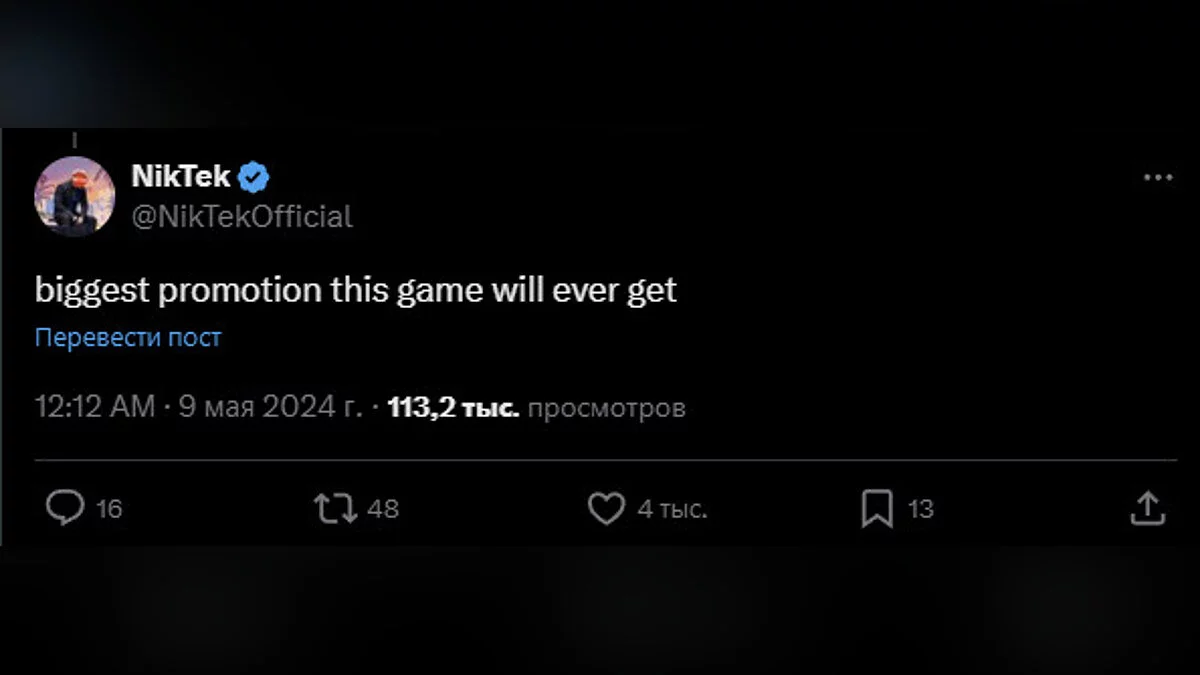Click the 113,2 тыс. views count
The height and width of the screenshot is (675, 1200).
click(453, 407)
